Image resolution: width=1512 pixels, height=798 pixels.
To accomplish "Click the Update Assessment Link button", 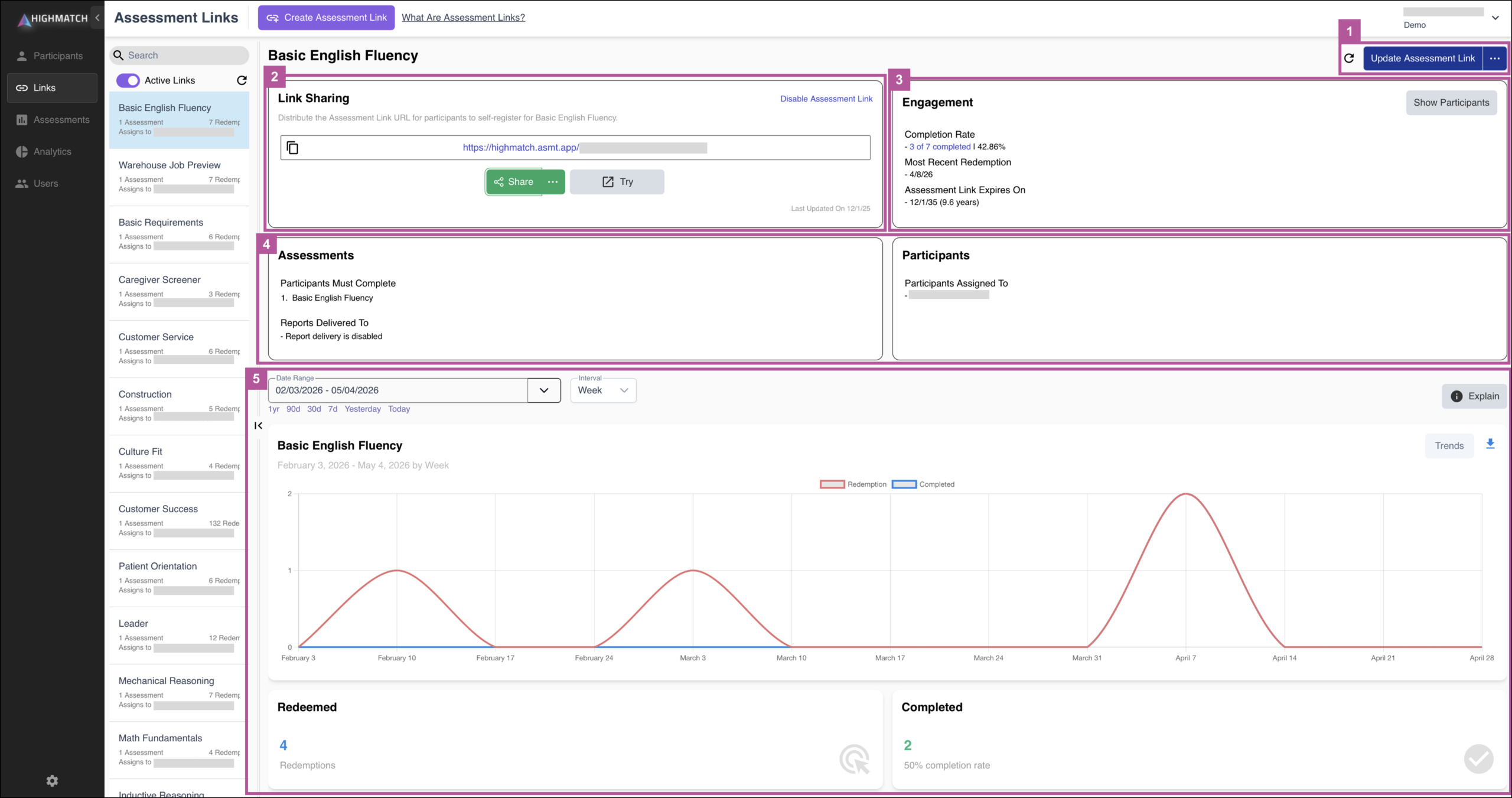I will 1422,58.
